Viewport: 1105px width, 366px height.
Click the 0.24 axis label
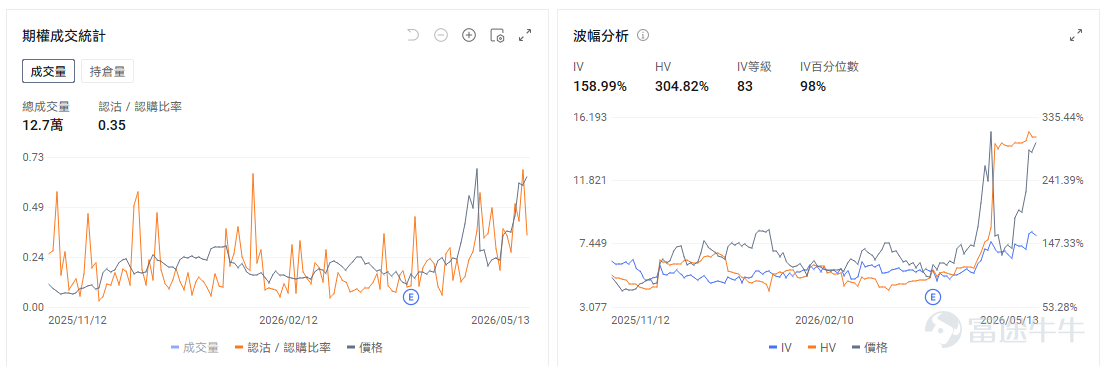[32, 257]
